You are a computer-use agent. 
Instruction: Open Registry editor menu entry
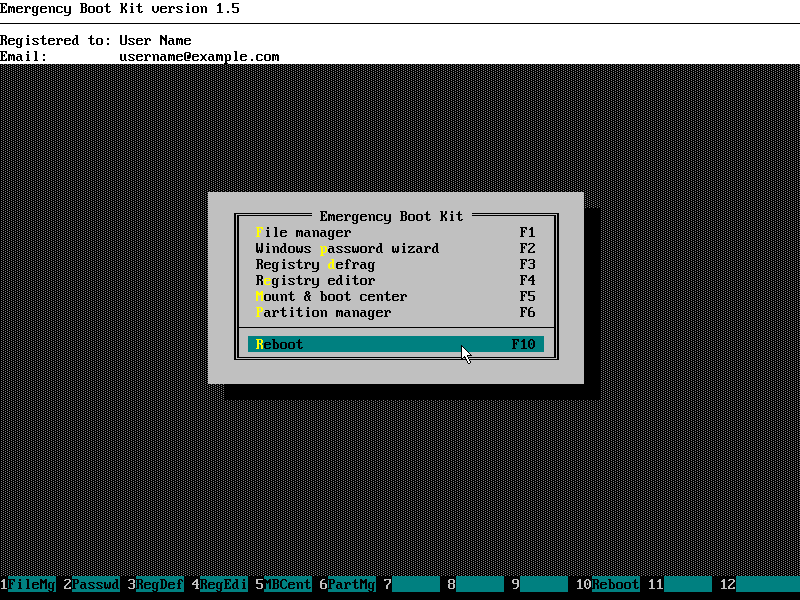(x=395, y=280)
